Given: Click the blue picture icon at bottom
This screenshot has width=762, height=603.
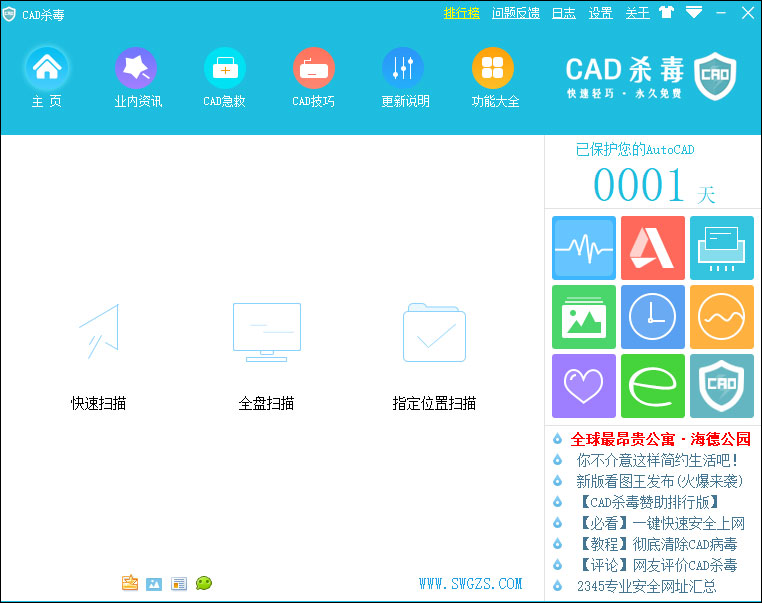Looking at the screenshot, I should 154,584.
